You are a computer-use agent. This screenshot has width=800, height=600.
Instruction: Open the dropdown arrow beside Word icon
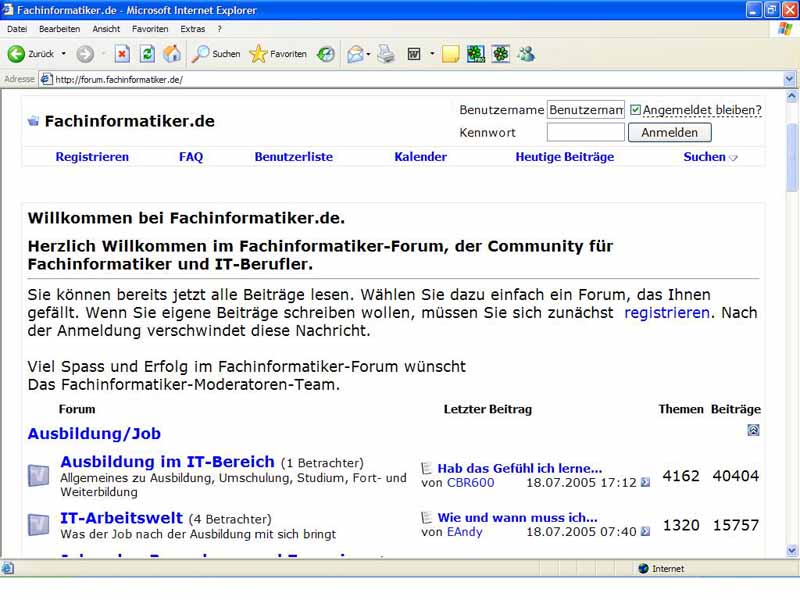(x=432, y=54)
